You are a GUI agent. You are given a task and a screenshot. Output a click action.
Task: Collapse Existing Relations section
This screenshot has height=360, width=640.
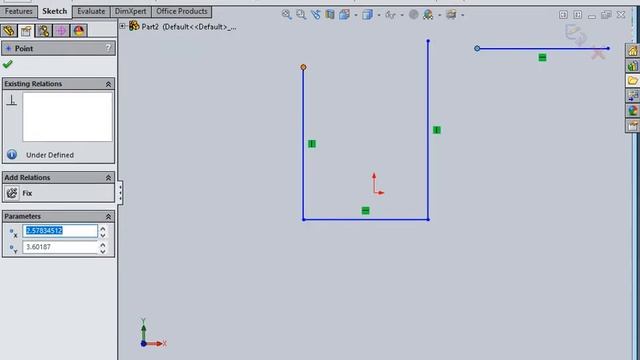point(108,84)
